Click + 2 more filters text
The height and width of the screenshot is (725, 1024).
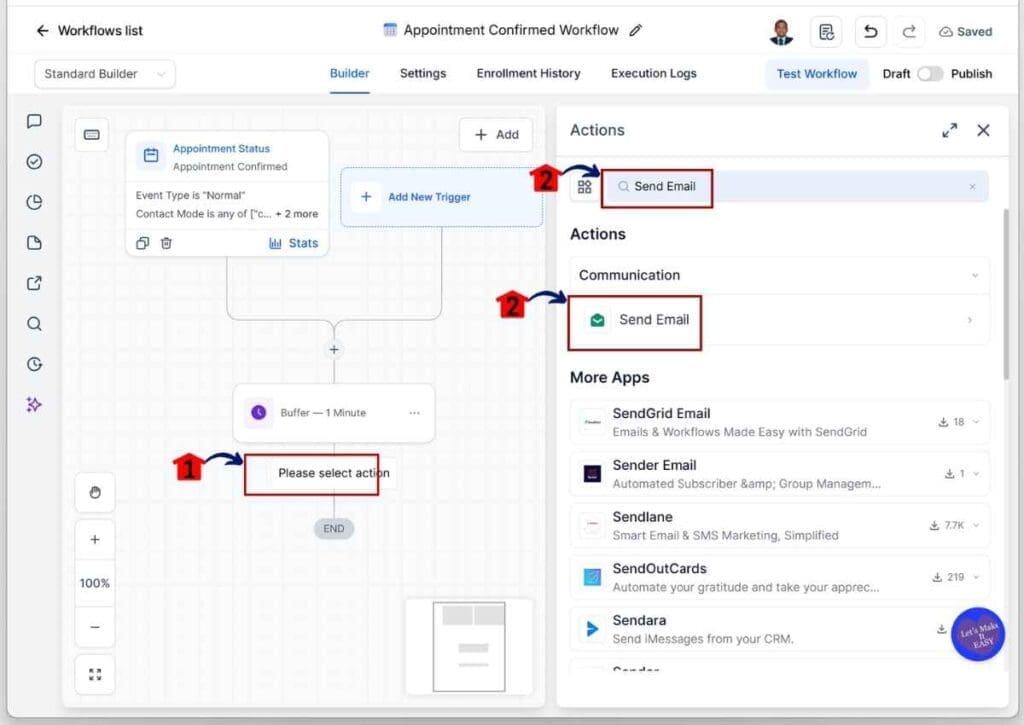(x=296, y=214)
